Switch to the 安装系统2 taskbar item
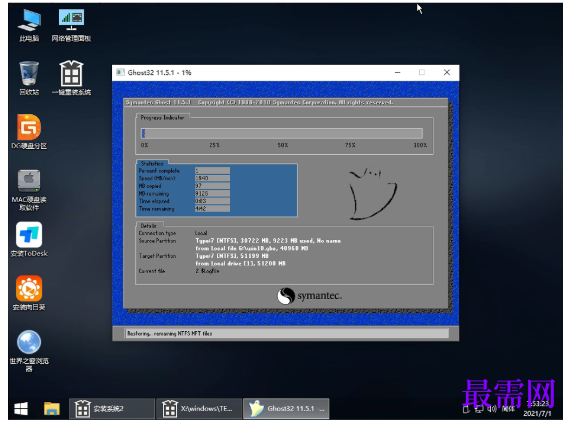The height and width of the screenshot is (425, 574). [x=112, y=409]
